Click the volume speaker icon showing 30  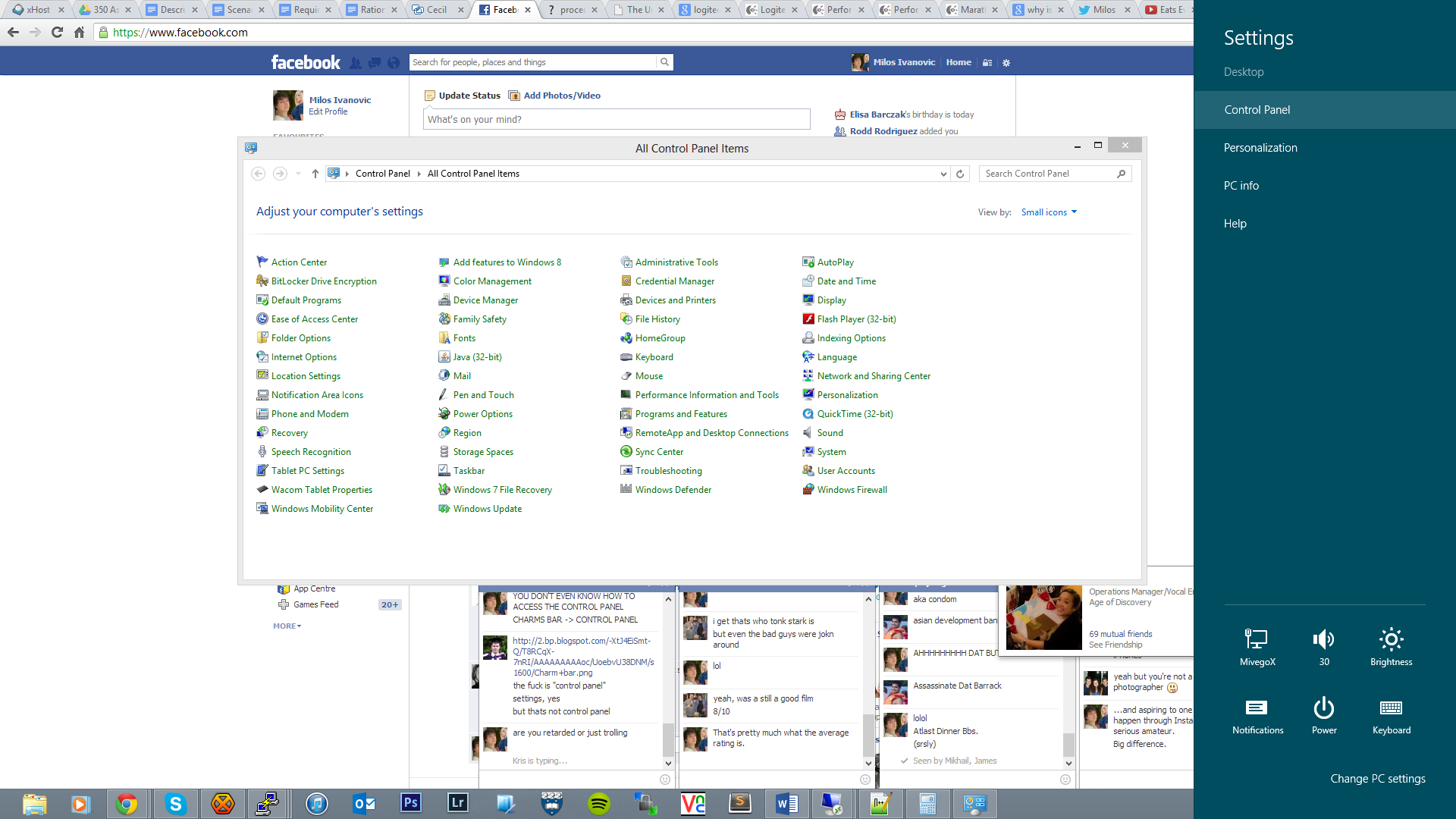(x=1323, y=641)
